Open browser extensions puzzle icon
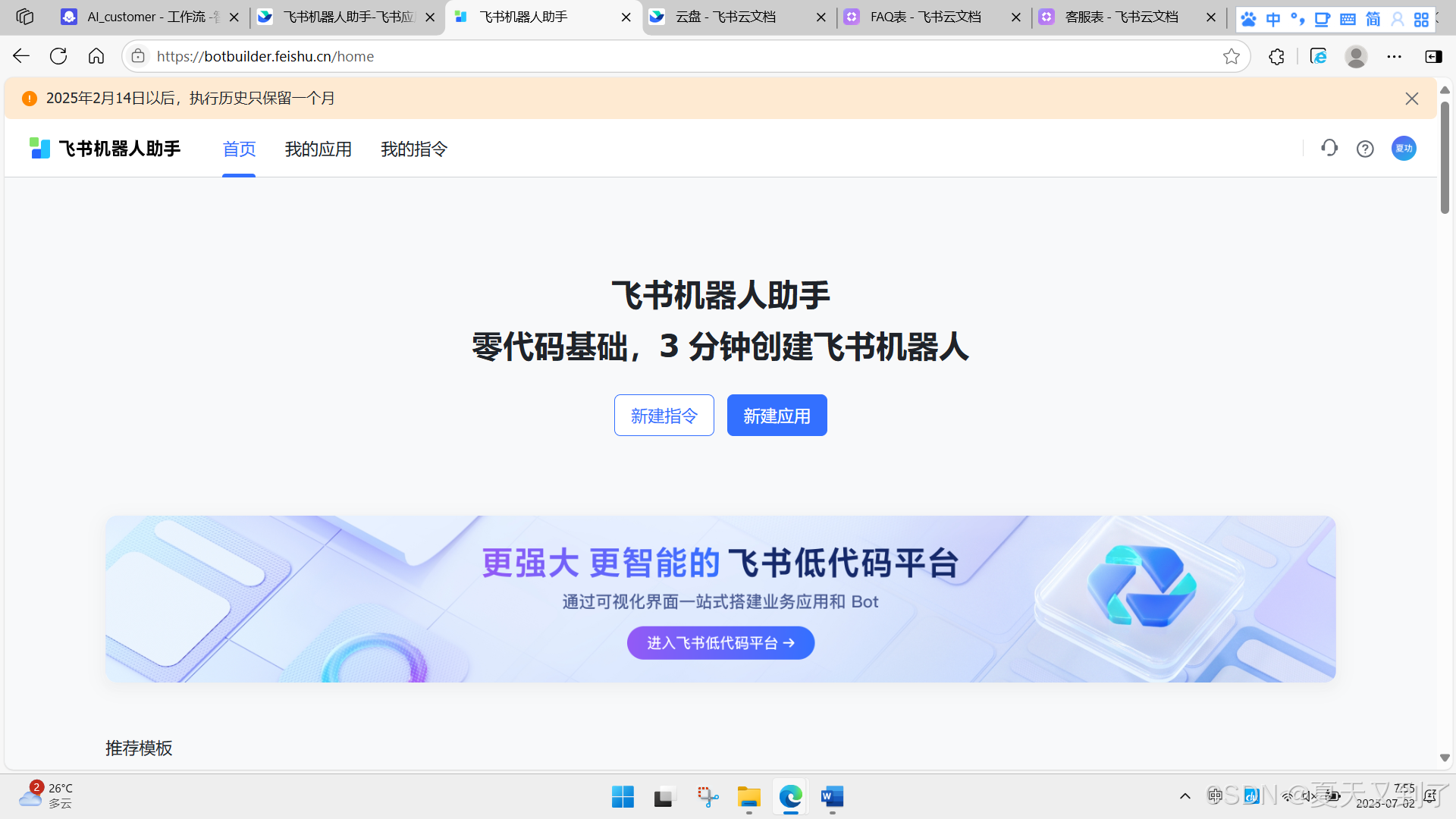Screen dimensions: 1456x819 1276,56
